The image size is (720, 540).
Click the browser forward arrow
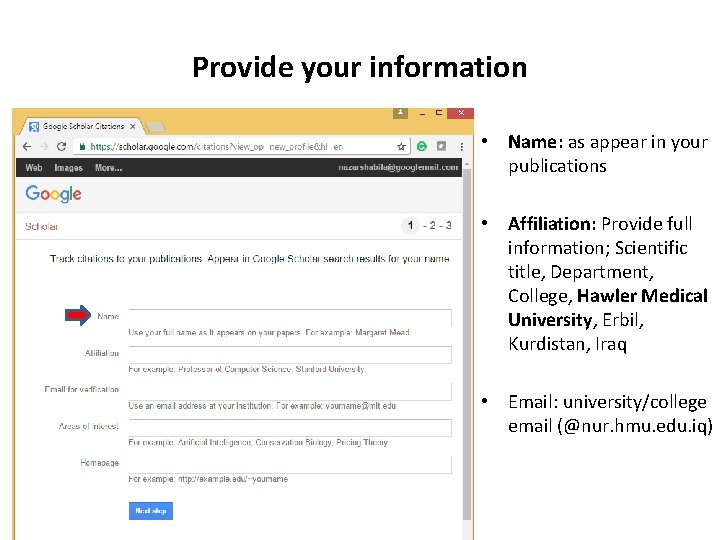[x=45, y=146]
